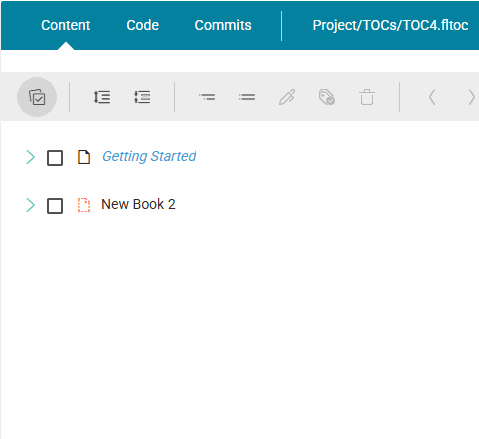Toggle the multi-select checkboxes icon
The image size is (479, 439).
coord(37,97)
